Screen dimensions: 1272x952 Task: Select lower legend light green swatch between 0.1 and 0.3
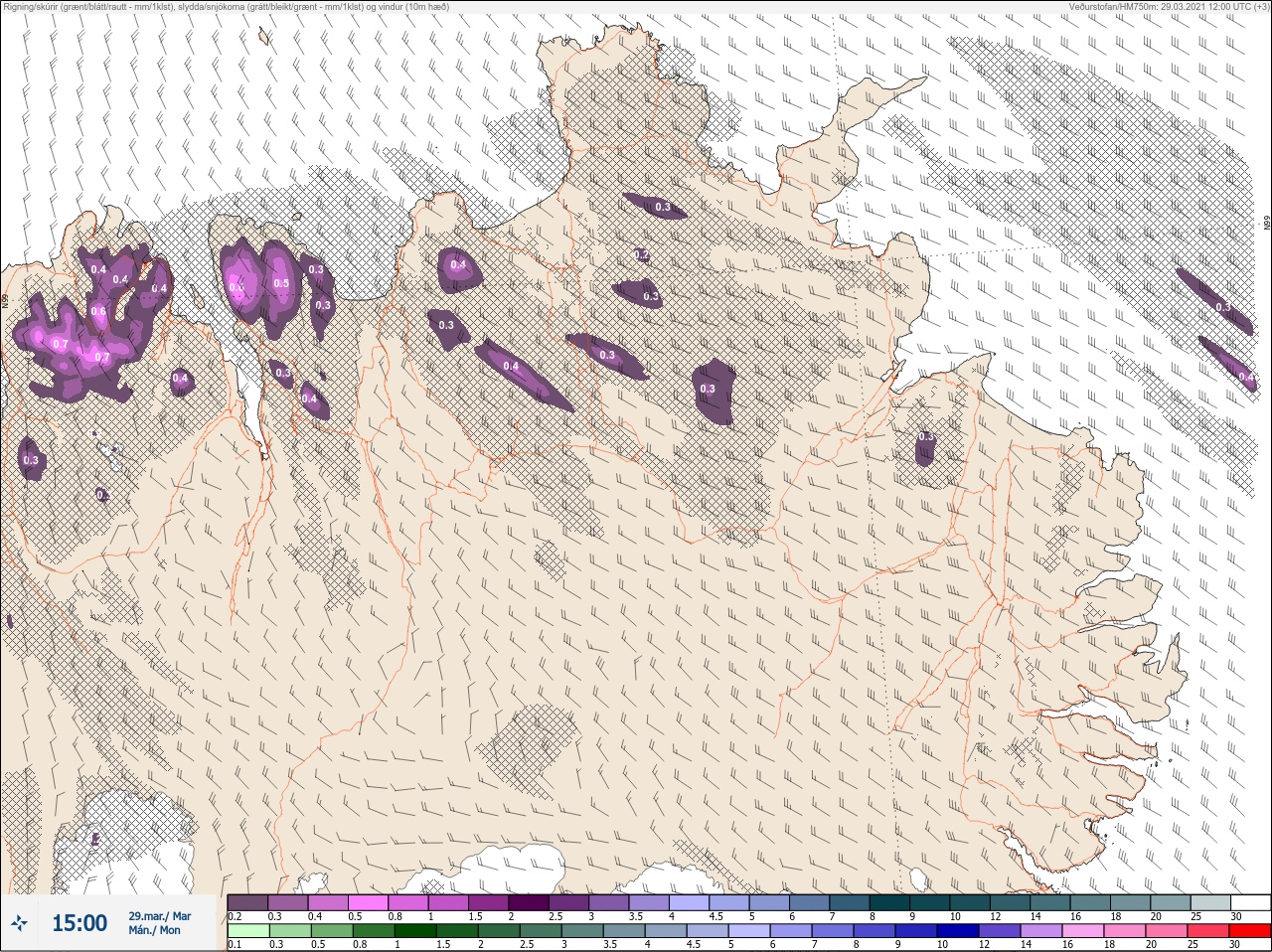pos(247,931)
